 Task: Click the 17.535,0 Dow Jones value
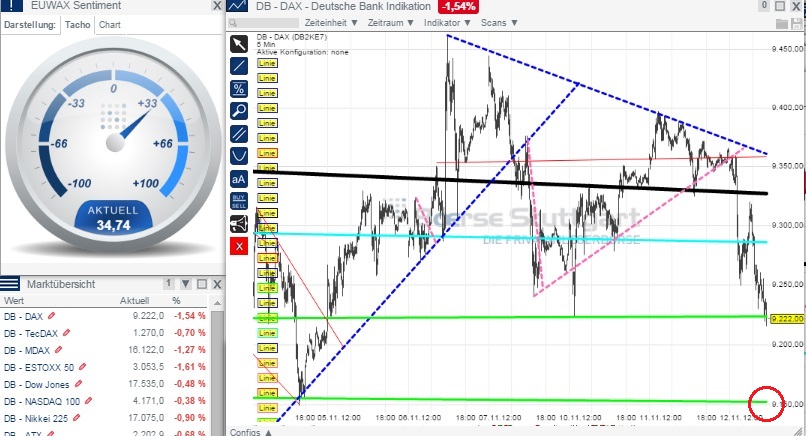coord(146,384)
